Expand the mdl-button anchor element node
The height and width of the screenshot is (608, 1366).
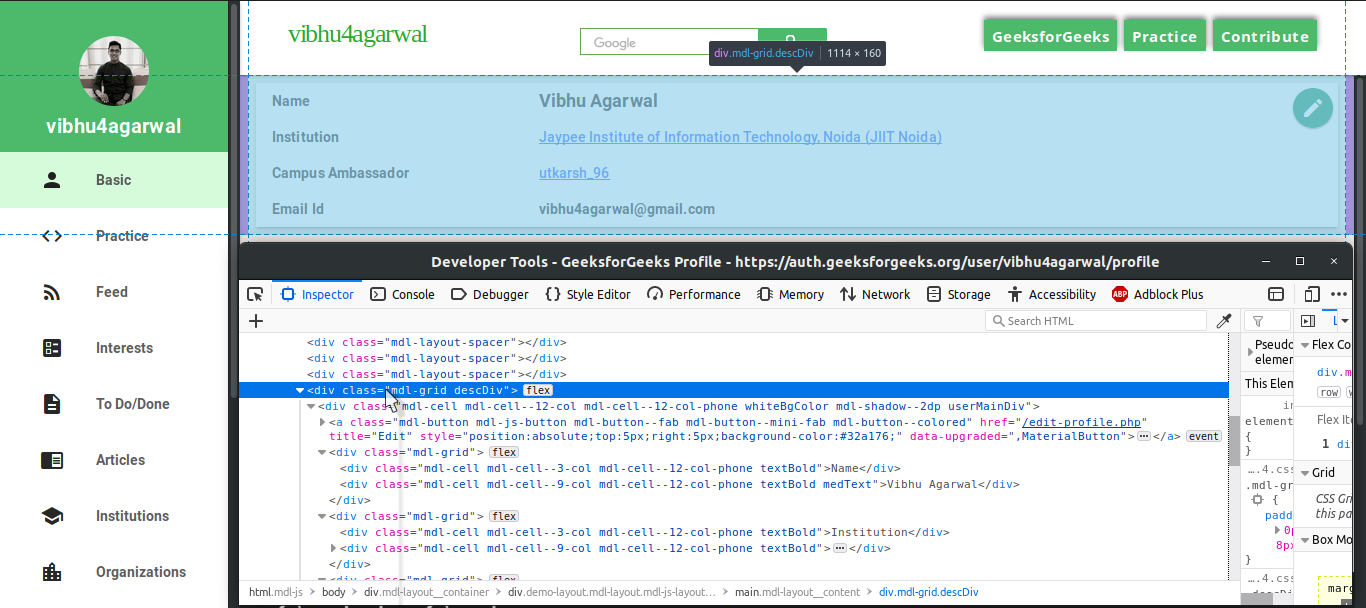point(322,422)
